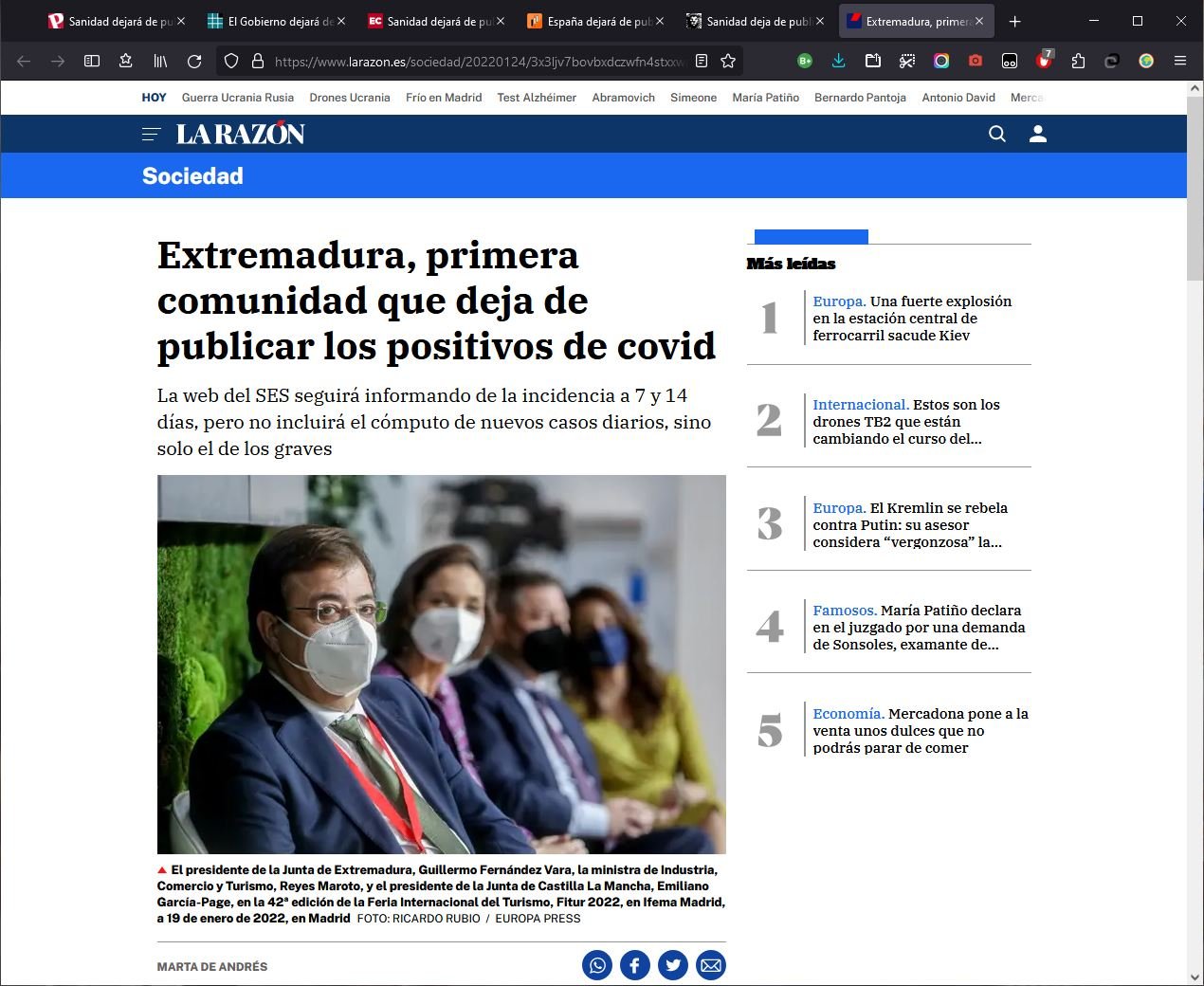The width and height of the screenshot is (1204, 986).
Task: Open Kiev train station explosion article
Action: 911,319
